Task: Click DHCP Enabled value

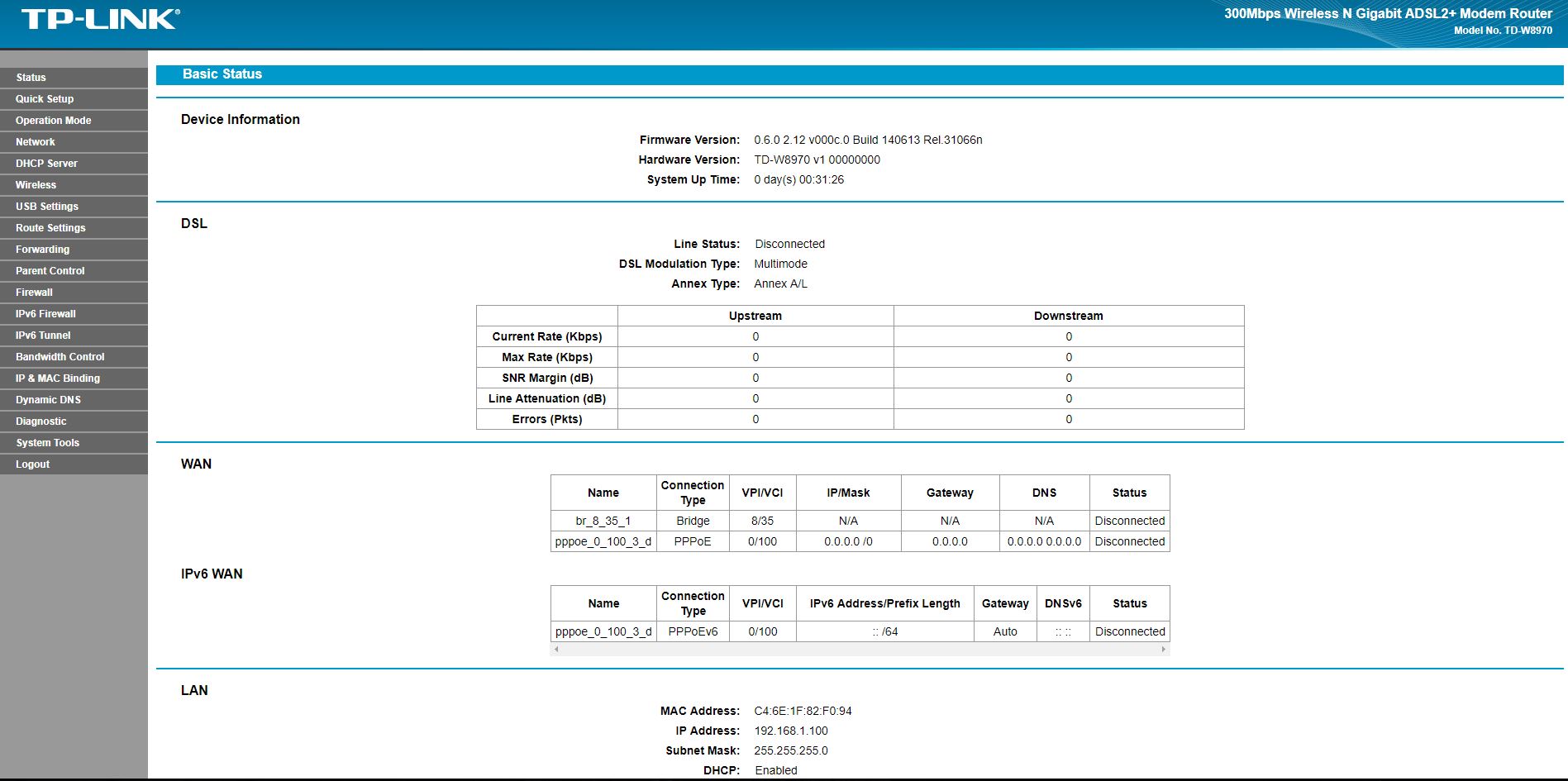Action: pos(776,770)
